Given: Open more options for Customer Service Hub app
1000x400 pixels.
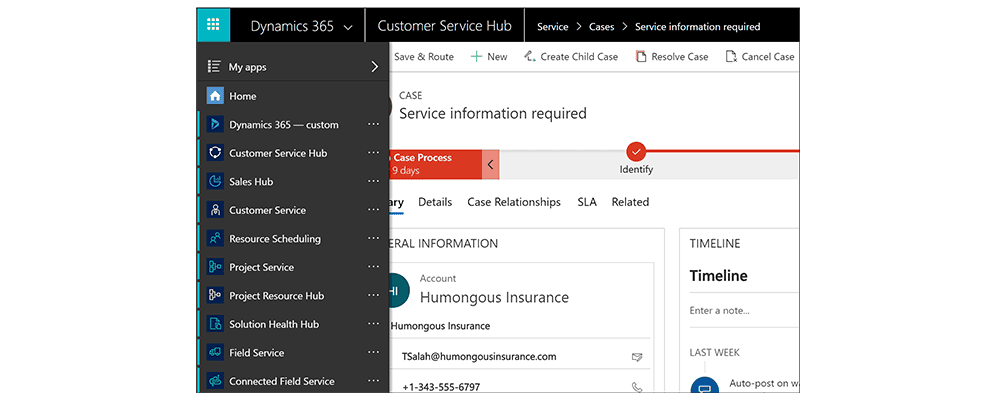Looking at the screenshot, I should click(374, 153).
